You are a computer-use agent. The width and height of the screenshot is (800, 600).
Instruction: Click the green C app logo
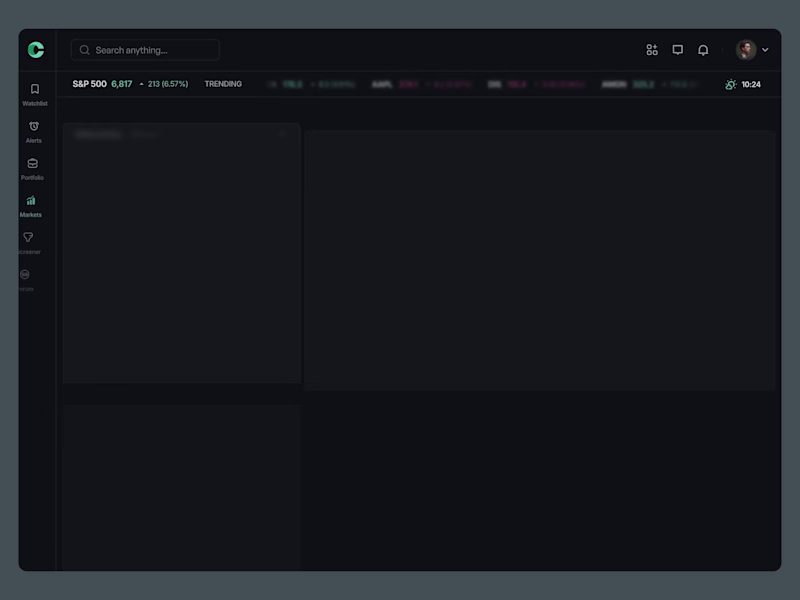[36, 50]
